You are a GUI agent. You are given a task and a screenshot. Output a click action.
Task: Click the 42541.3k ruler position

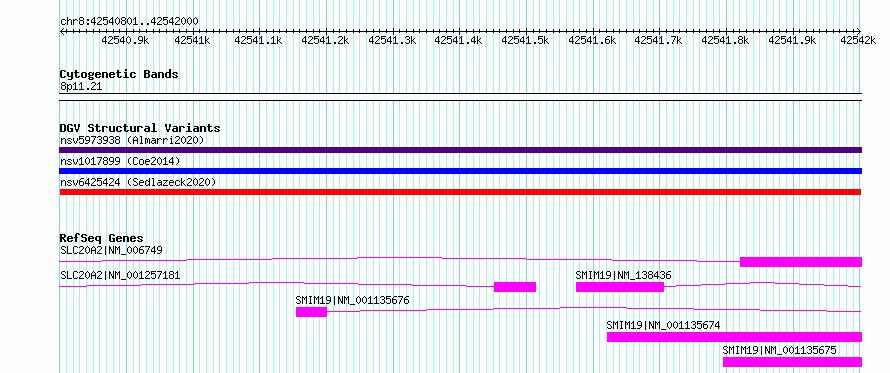point(392,40)
